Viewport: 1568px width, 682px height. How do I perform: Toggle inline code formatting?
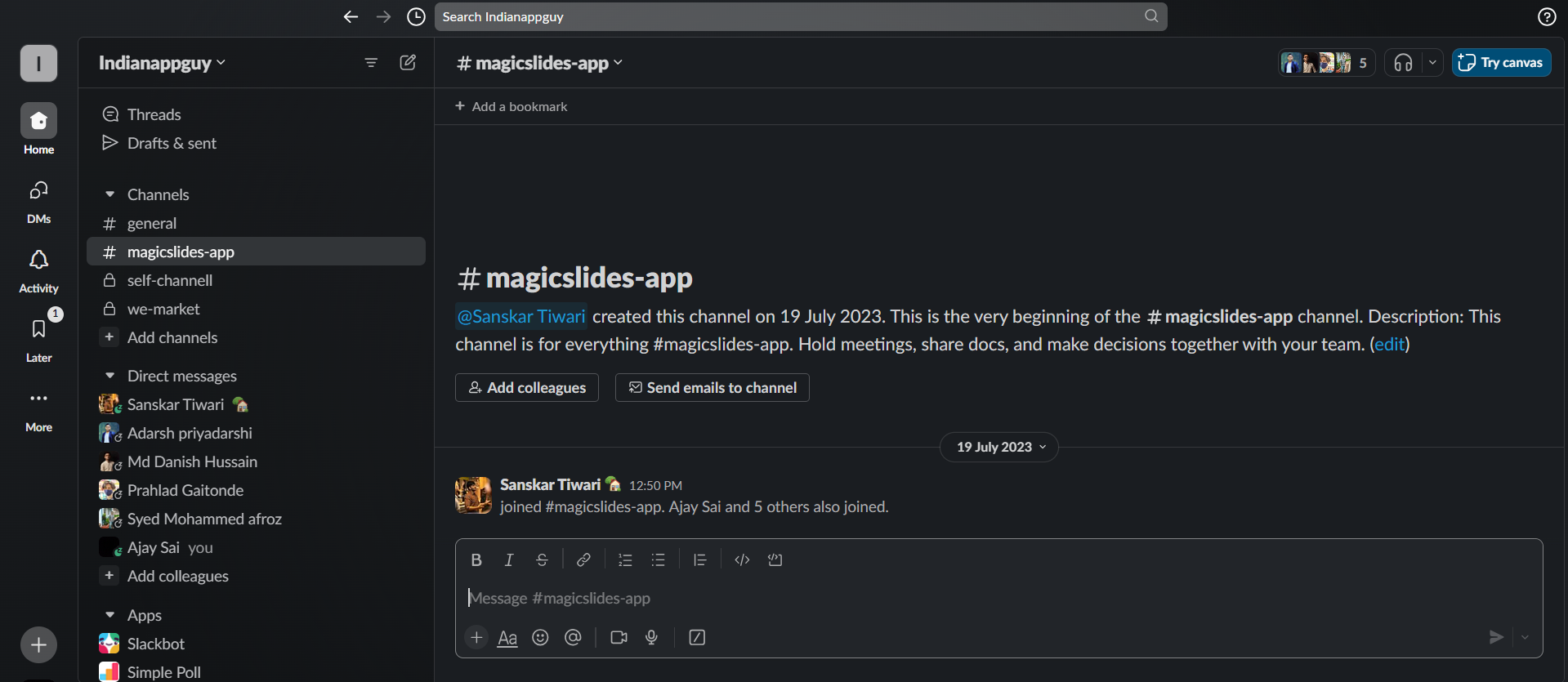tap(742, 559)
